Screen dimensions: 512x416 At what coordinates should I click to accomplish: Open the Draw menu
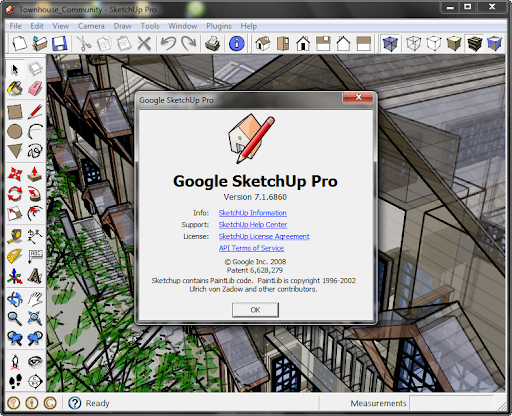[122, 26]
